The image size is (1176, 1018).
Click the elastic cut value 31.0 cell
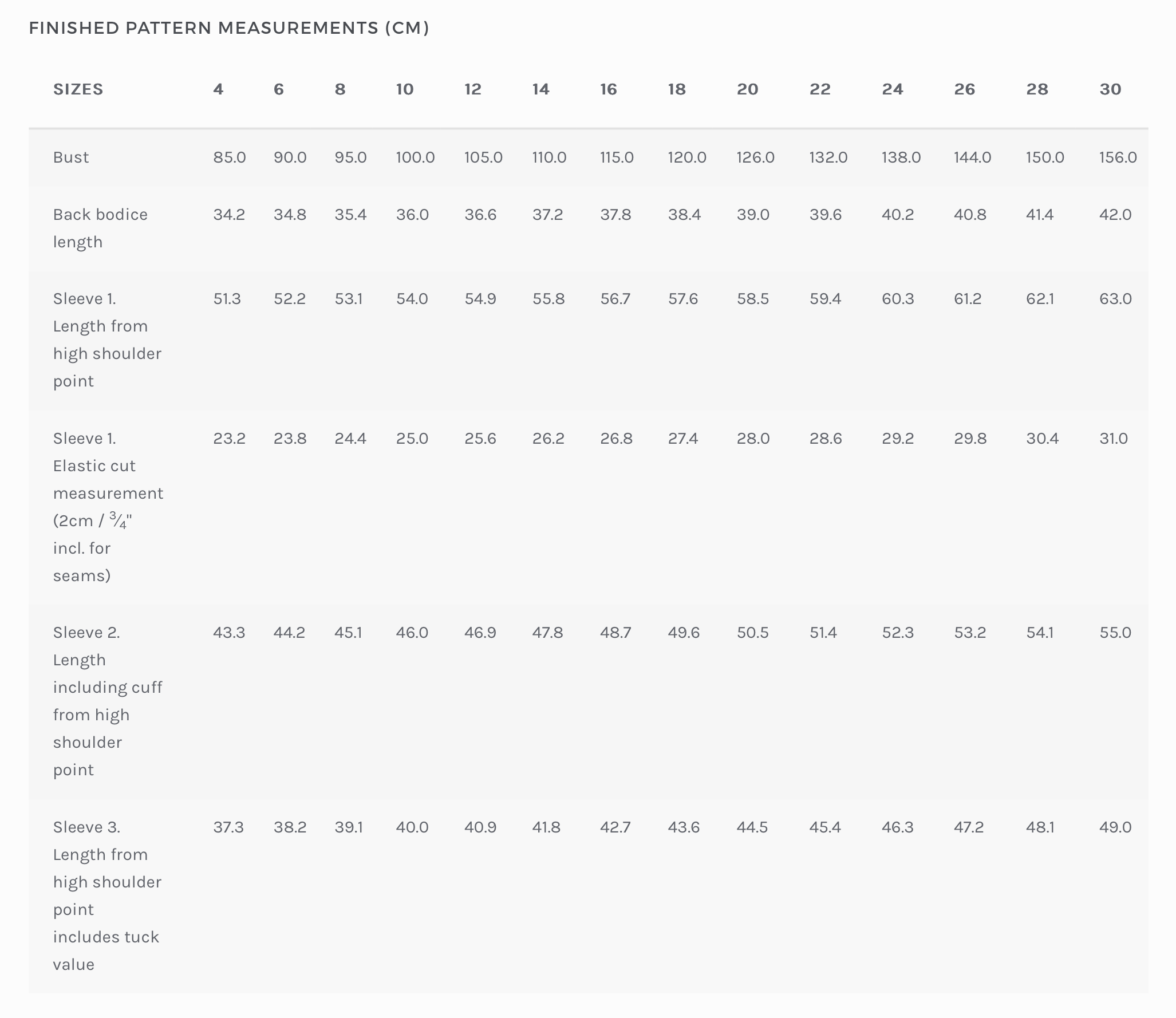pyautogui.click(x=1114, y=439)
